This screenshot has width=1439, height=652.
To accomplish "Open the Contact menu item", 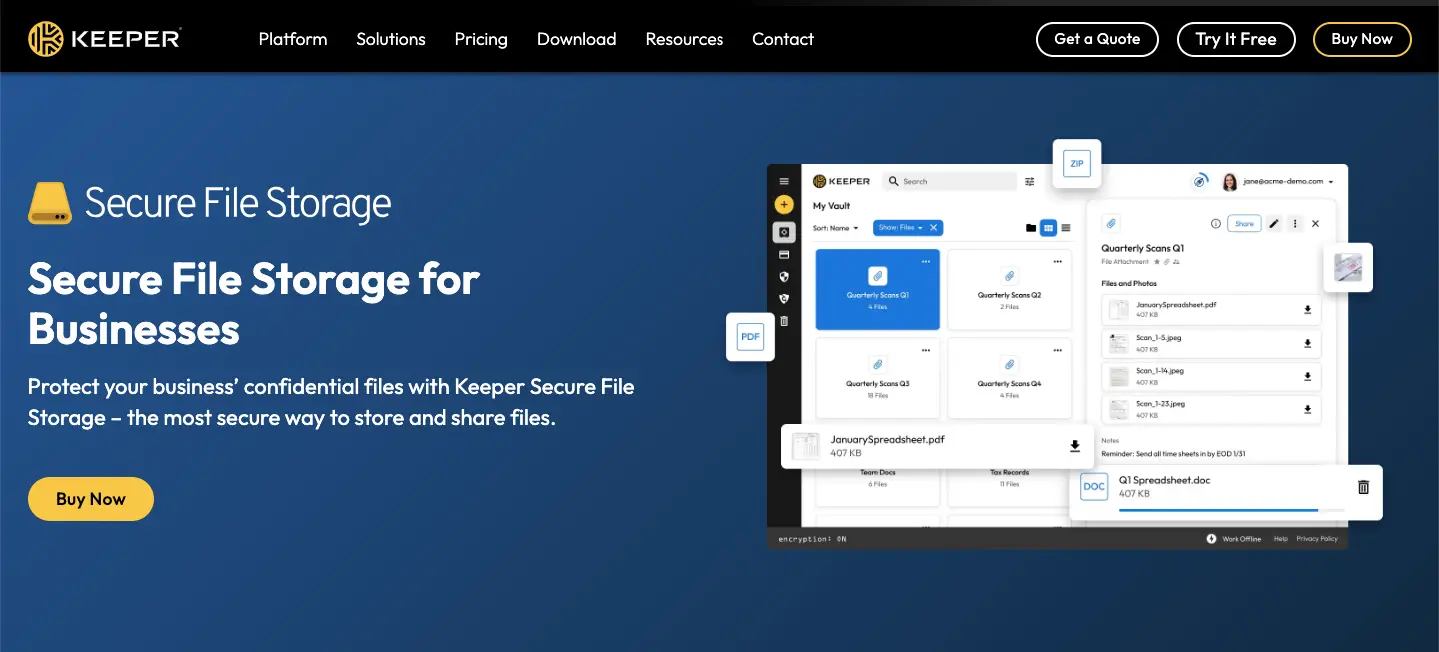I will point(783,39).
